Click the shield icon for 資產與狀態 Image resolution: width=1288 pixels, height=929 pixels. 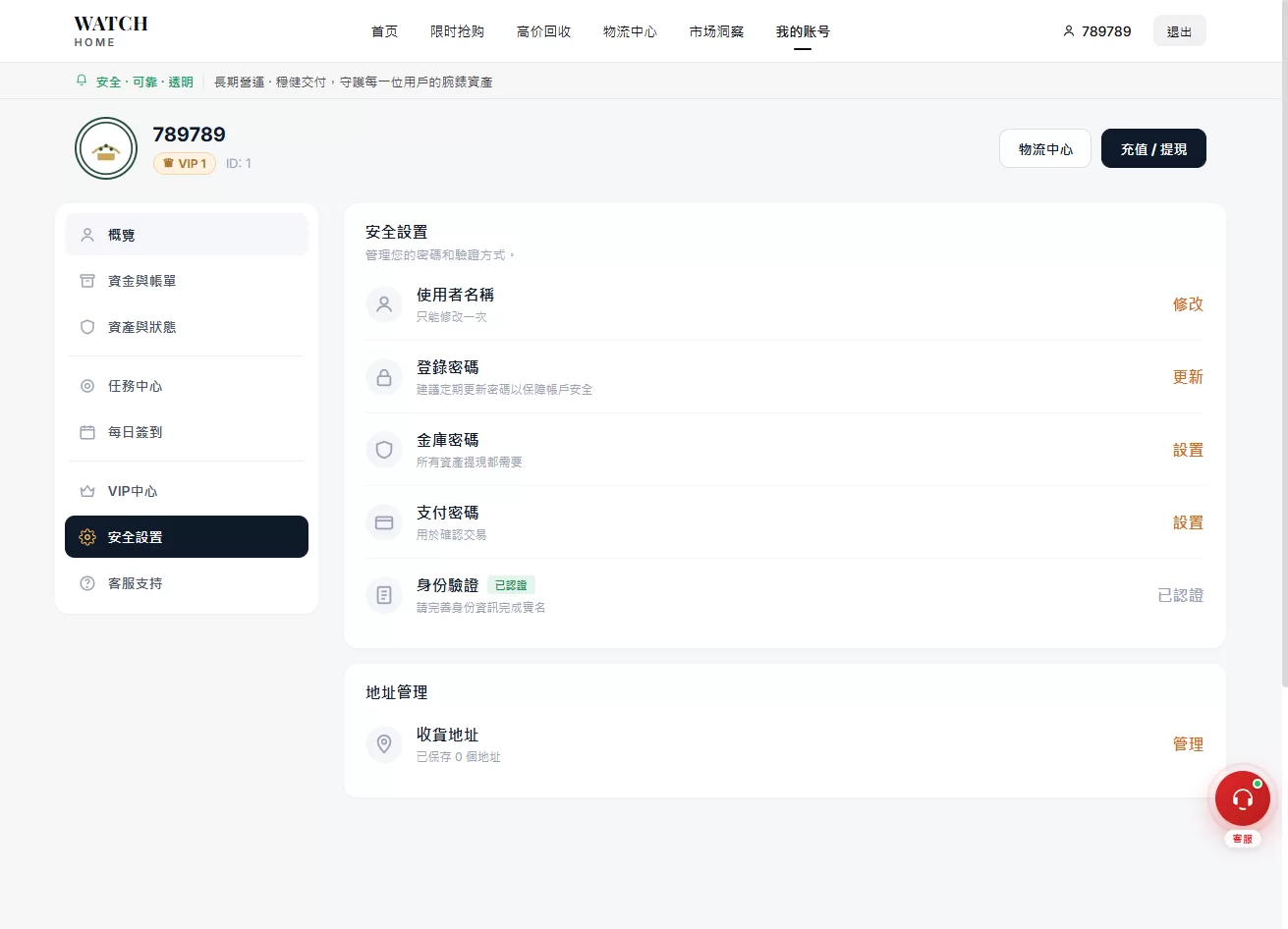[87, 327]
